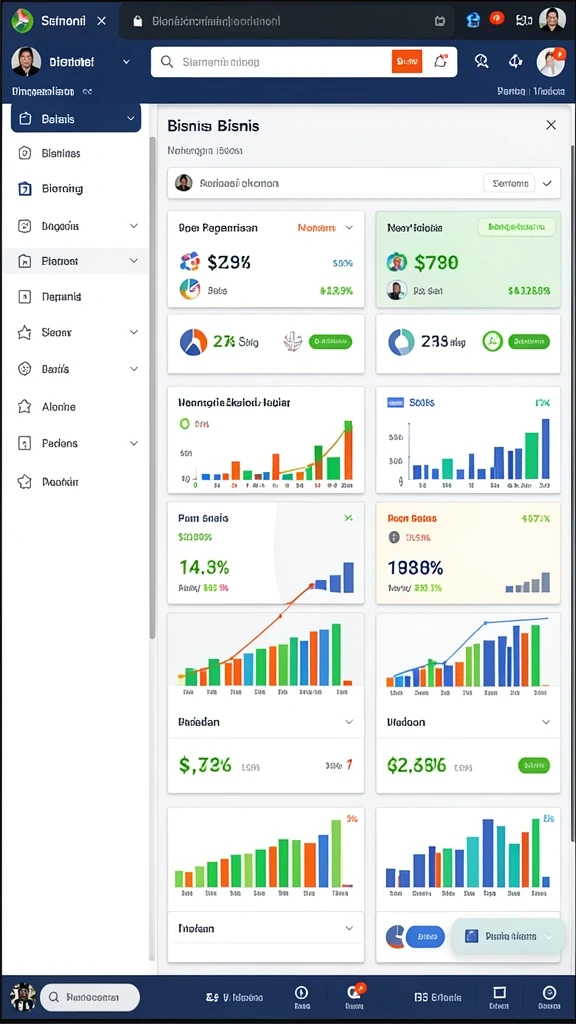
Task: Click the notification bell in search bar
Action: tap(440, 61)
